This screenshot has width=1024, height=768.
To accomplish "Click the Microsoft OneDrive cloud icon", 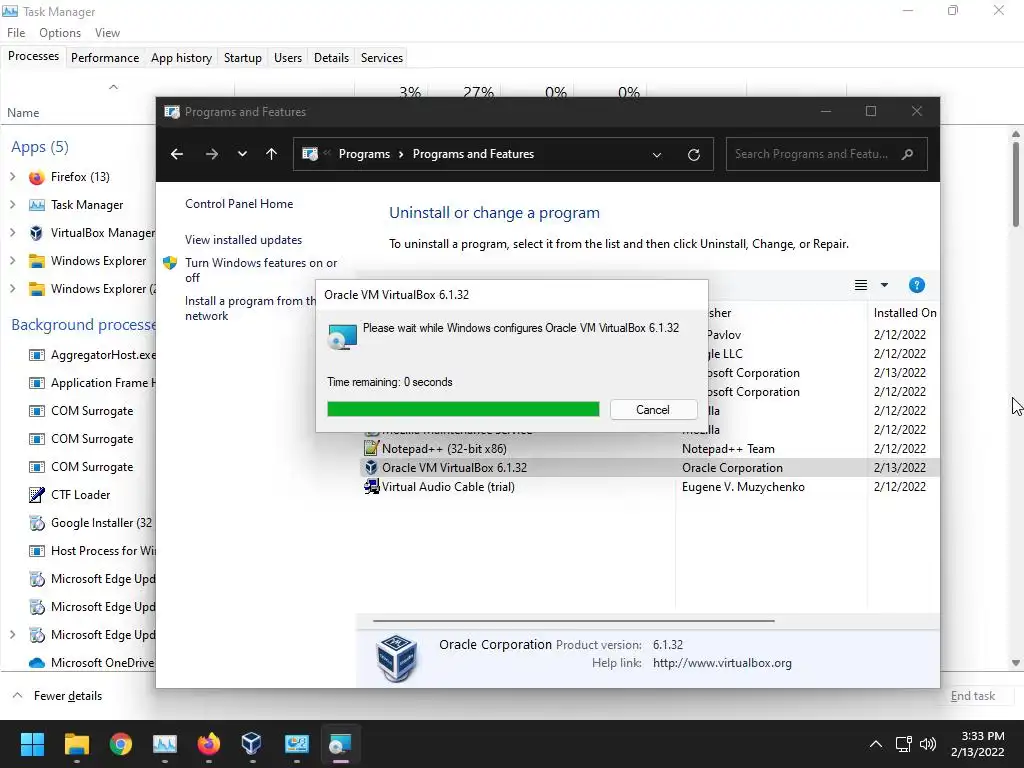I will coord(37,663).
